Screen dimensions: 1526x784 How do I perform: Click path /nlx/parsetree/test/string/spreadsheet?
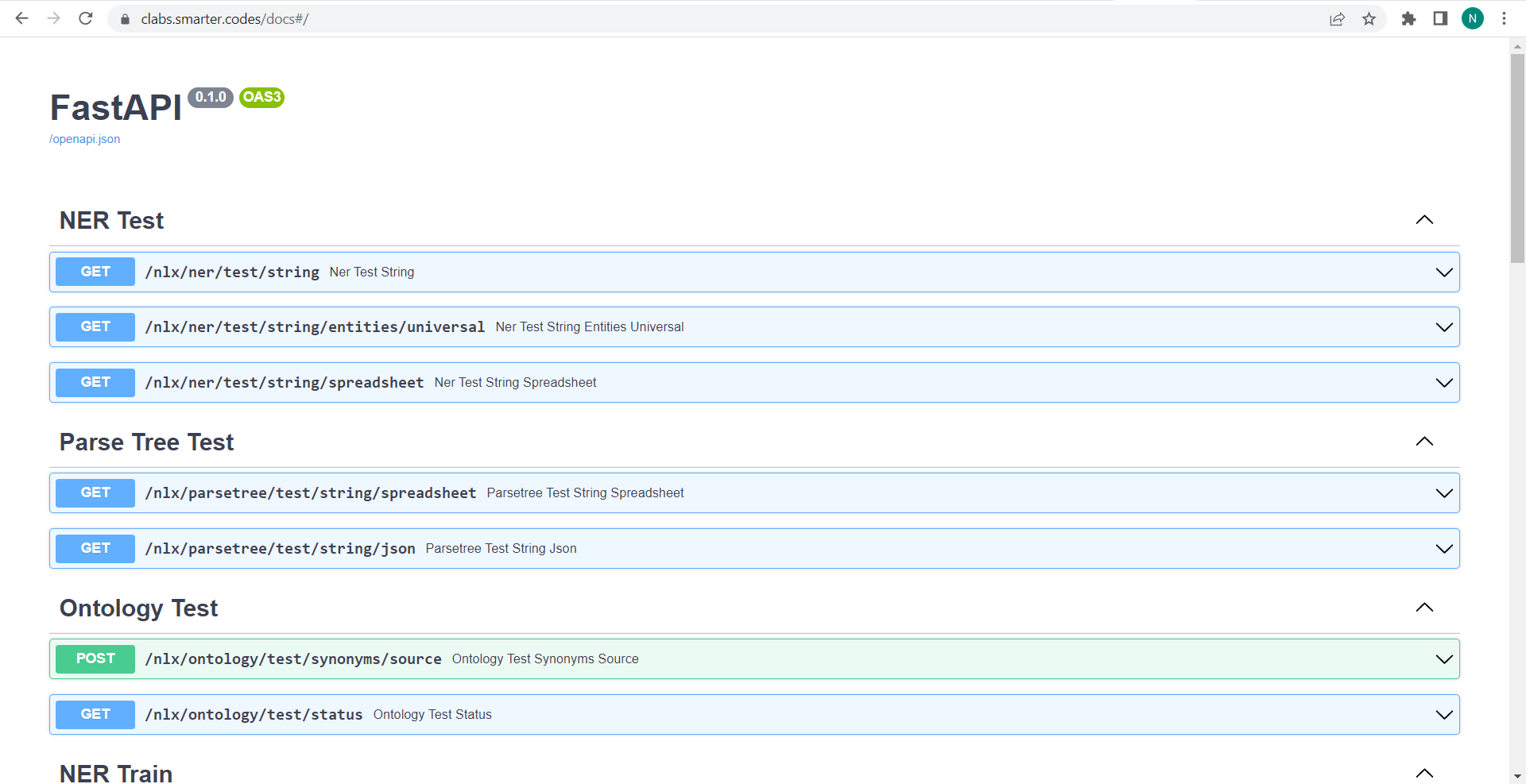311,493
